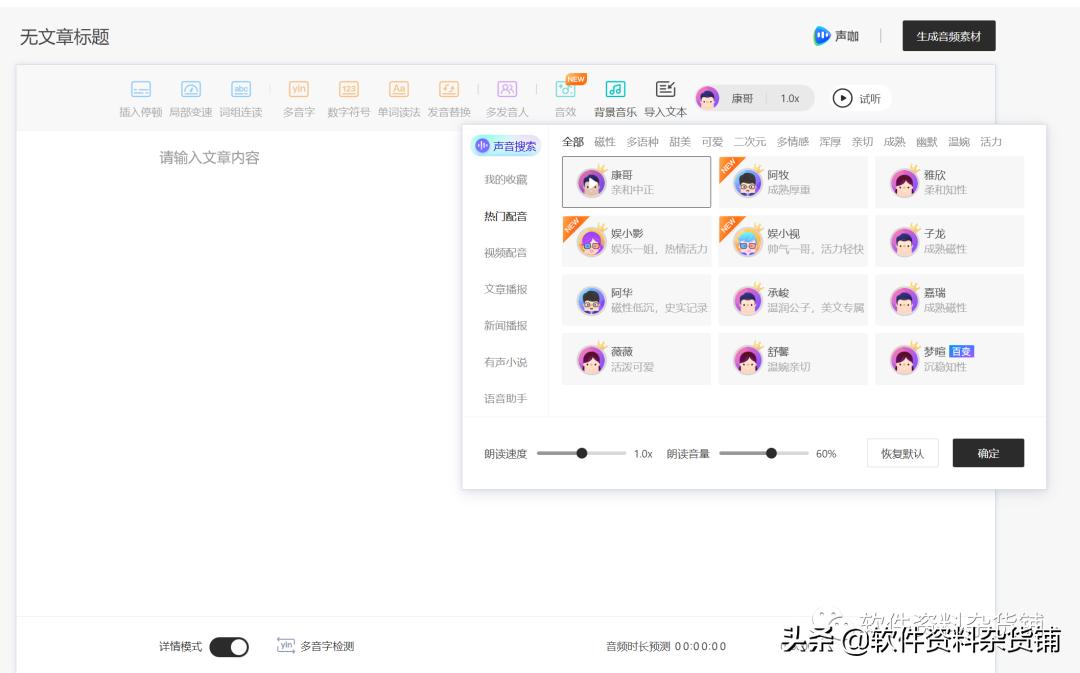This screenshot has width=1080, height=673.
Task: Click the 插入停顿 (insert pause) icon
Action: tap(141, 90)
